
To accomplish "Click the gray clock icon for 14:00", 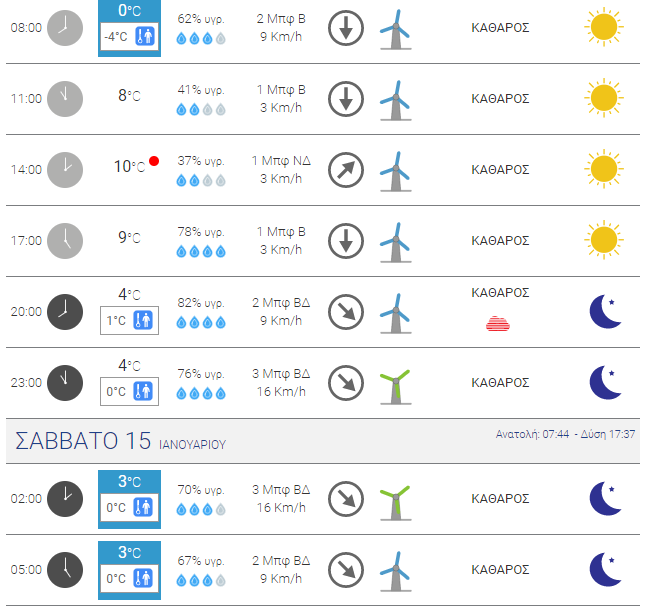I will point(65,170).
